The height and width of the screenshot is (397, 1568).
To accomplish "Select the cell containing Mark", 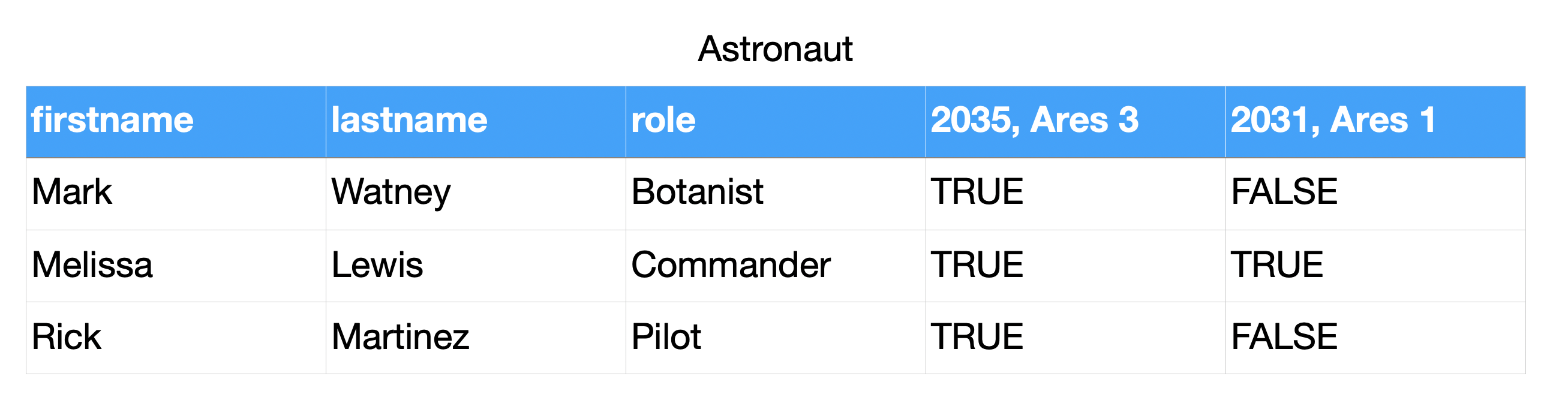I will [175, 193].
